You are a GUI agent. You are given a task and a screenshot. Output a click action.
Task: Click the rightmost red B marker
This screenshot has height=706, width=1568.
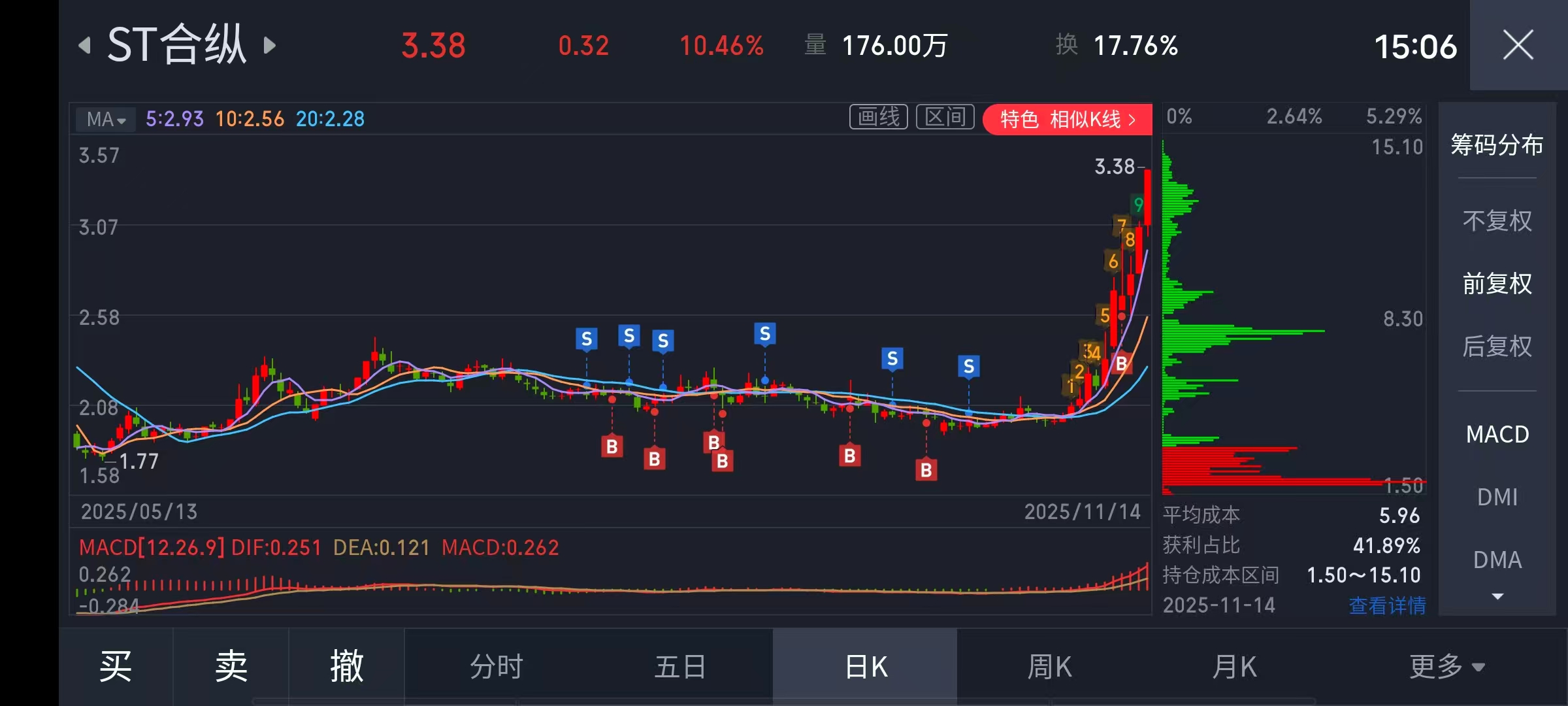tap(1121, 363)
